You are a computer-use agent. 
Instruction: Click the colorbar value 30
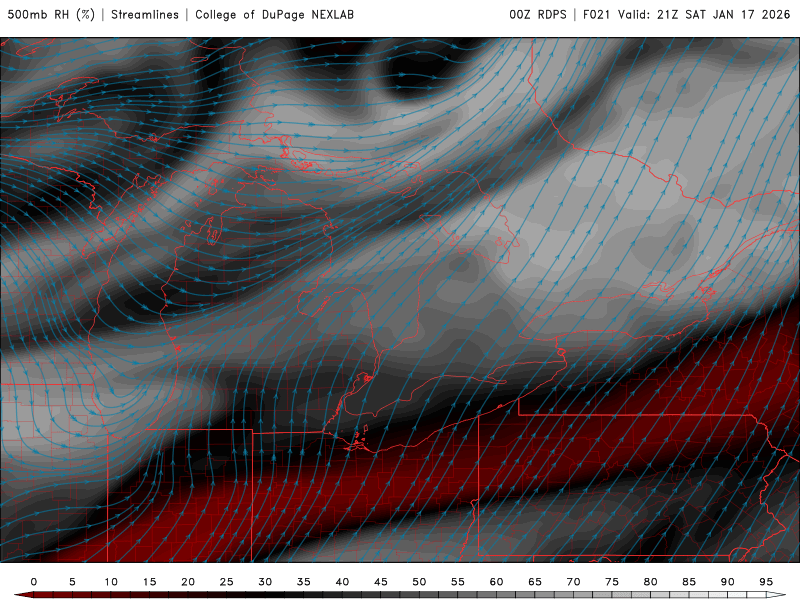coord(265,582)
